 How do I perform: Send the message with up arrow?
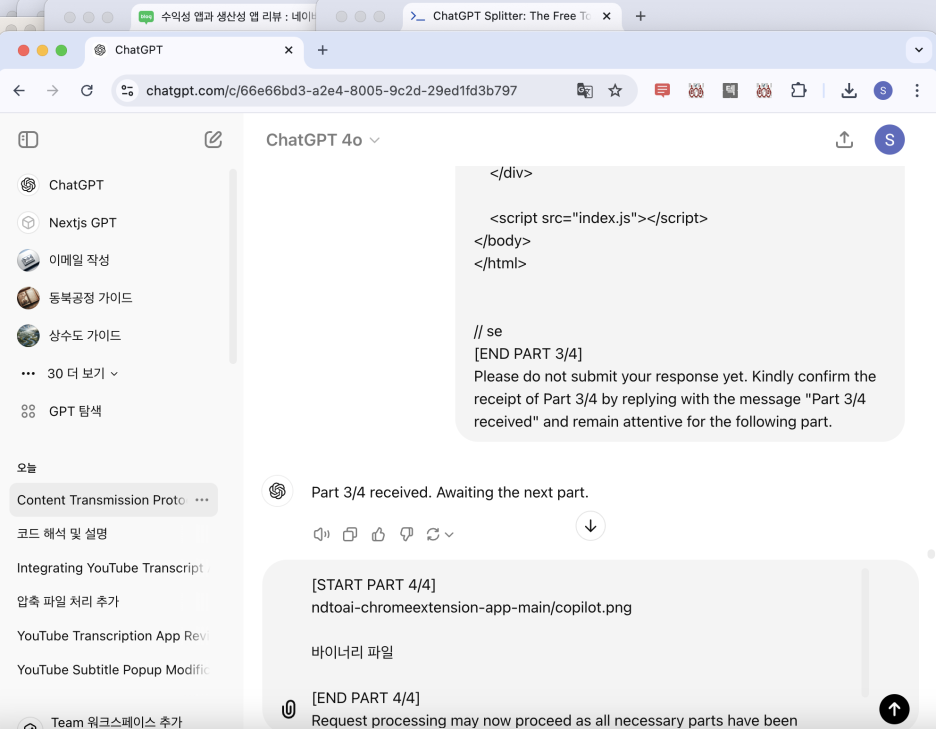tap(894, 709)
